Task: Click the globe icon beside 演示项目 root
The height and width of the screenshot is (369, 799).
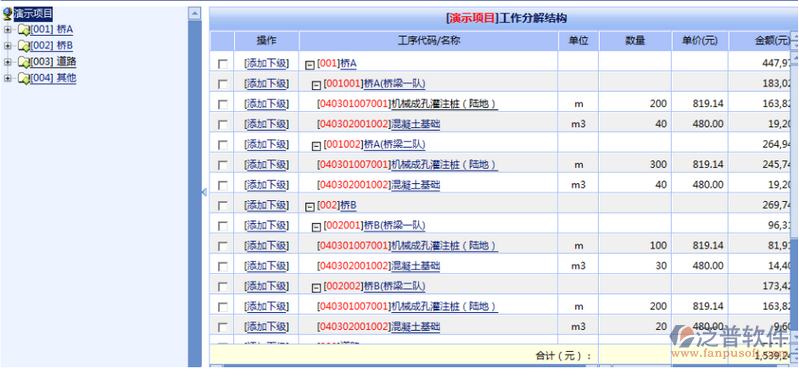Action: click(7, 14)
